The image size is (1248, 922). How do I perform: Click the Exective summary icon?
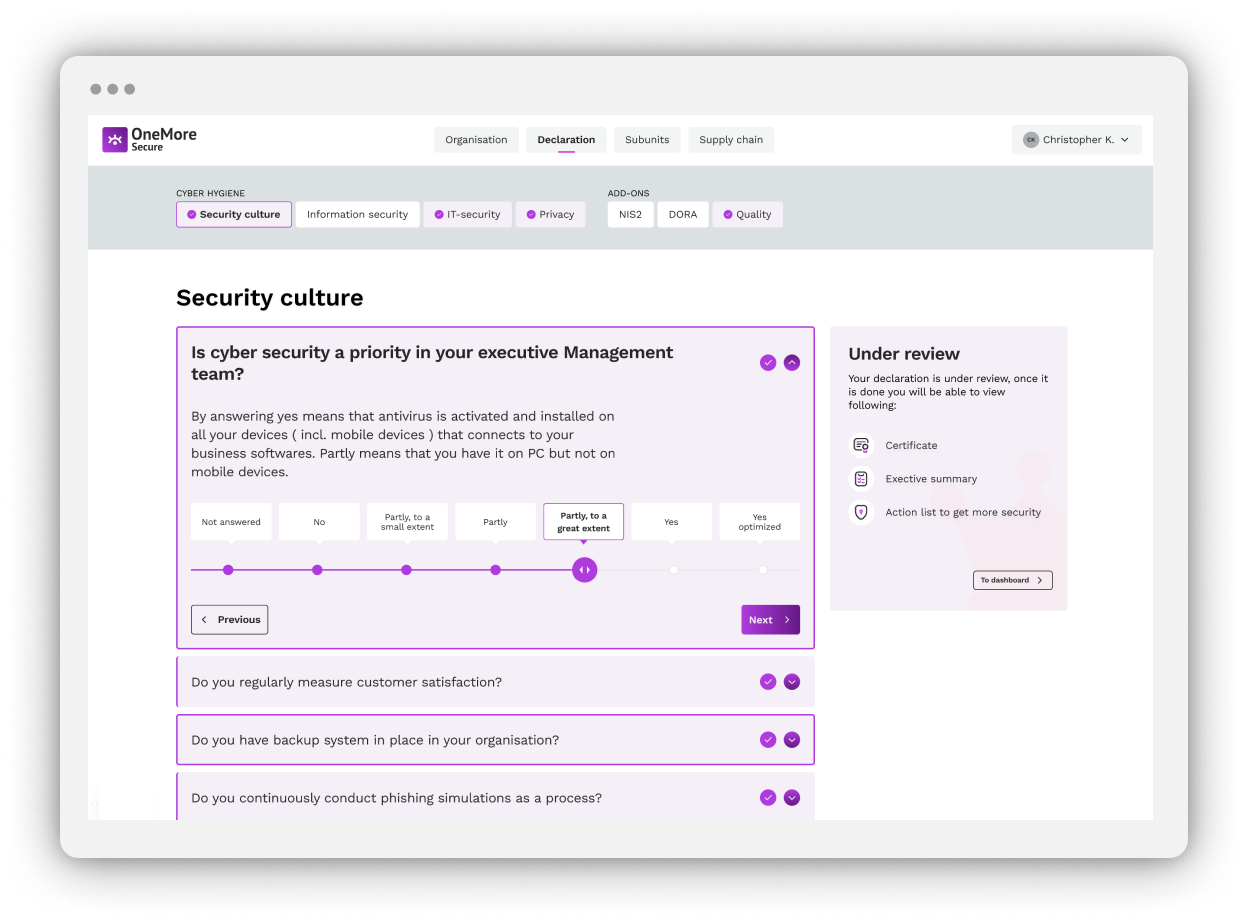(x=860, y=478)
